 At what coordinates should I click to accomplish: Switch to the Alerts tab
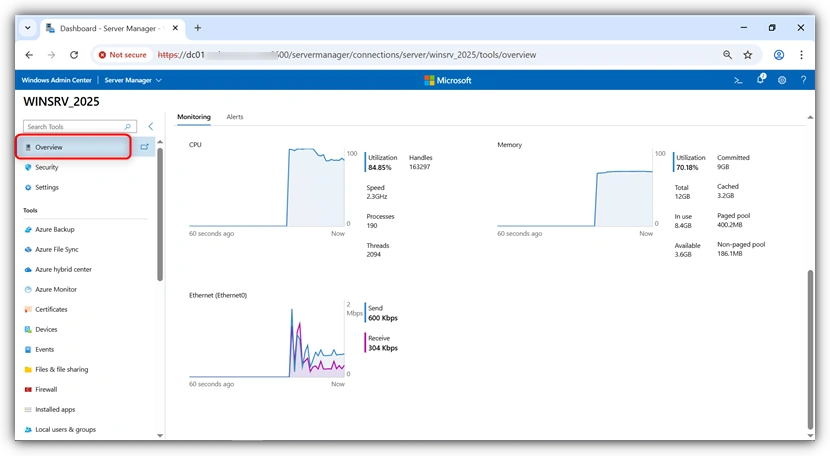click(235, 117)
